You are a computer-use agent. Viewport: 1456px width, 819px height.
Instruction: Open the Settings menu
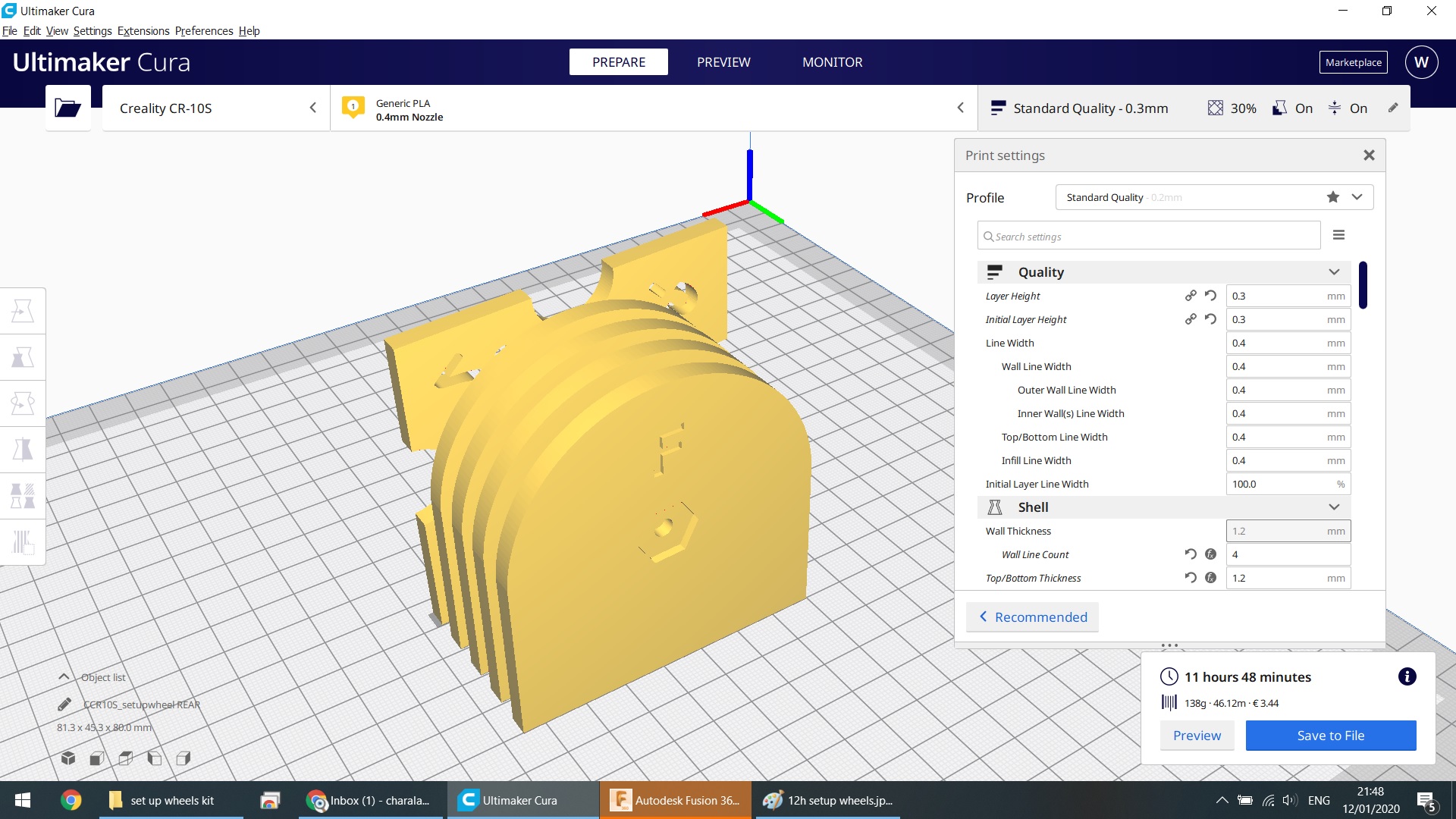click(x=93, y=31)
